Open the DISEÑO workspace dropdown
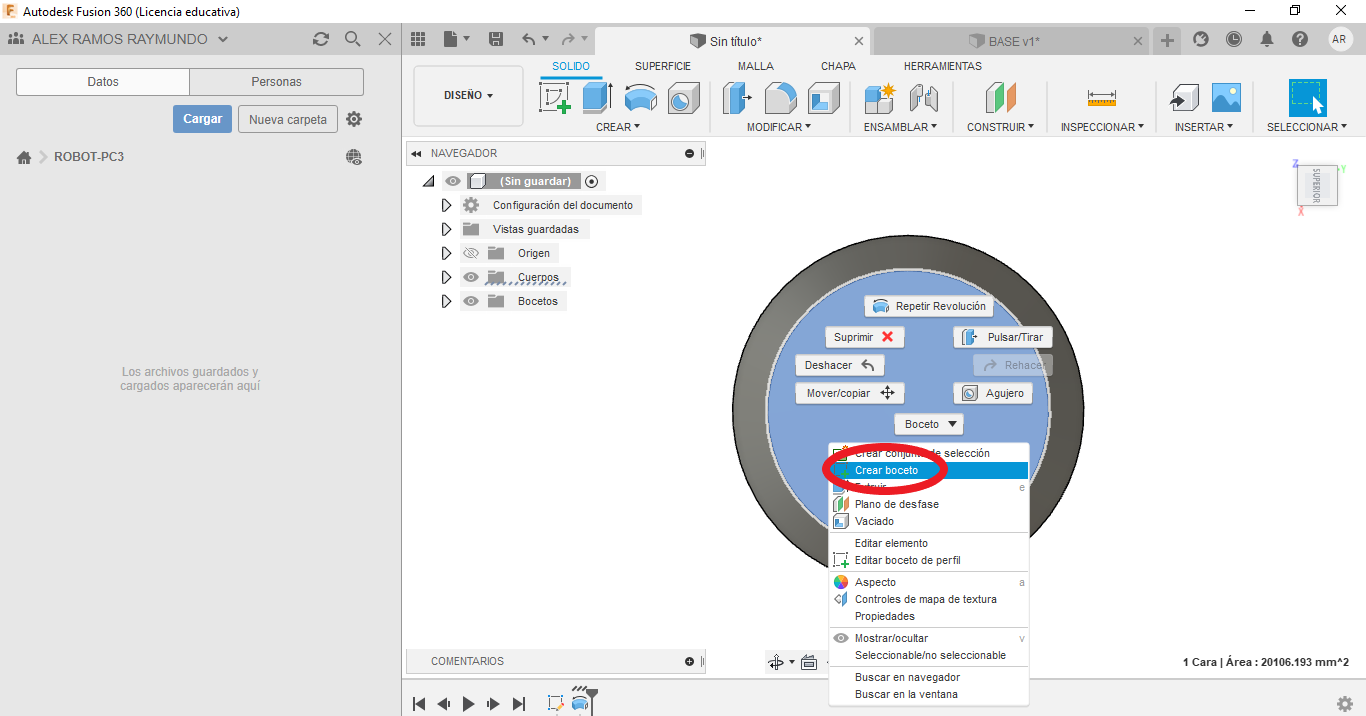Viewport: 1366px width, 716px height. [468, 96]
